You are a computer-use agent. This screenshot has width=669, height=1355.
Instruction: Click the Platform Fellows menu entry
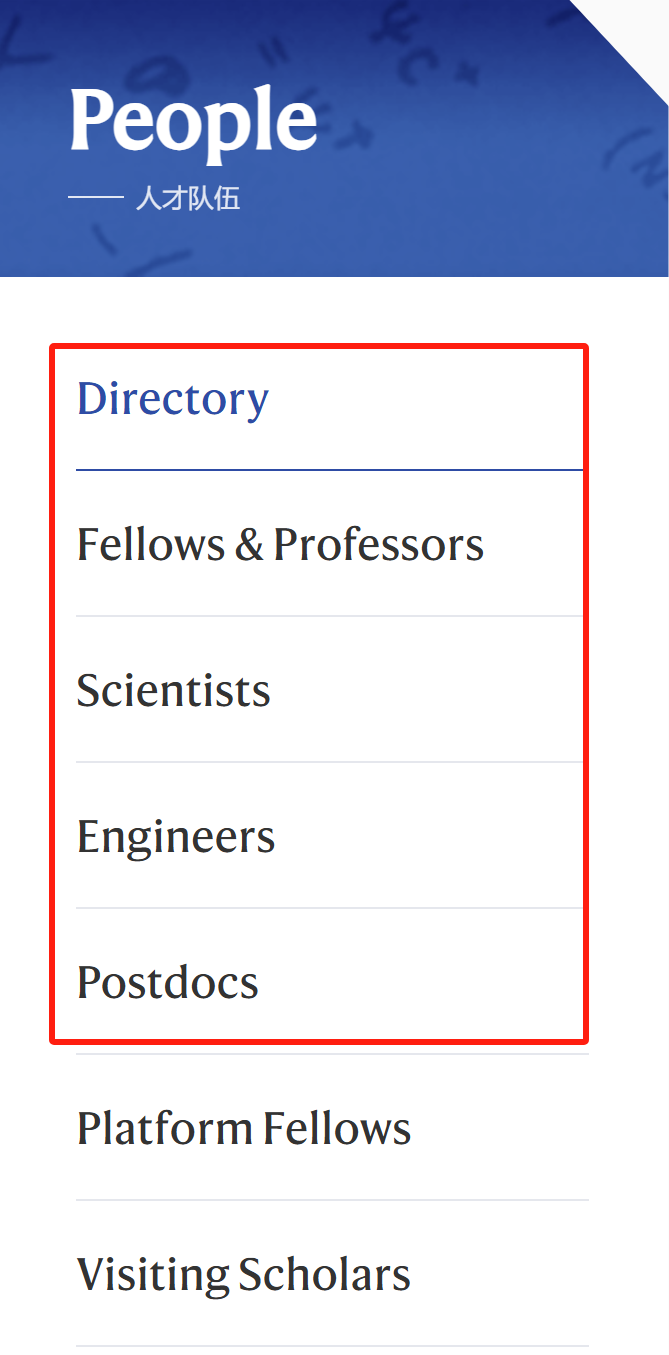(244, 1129)
